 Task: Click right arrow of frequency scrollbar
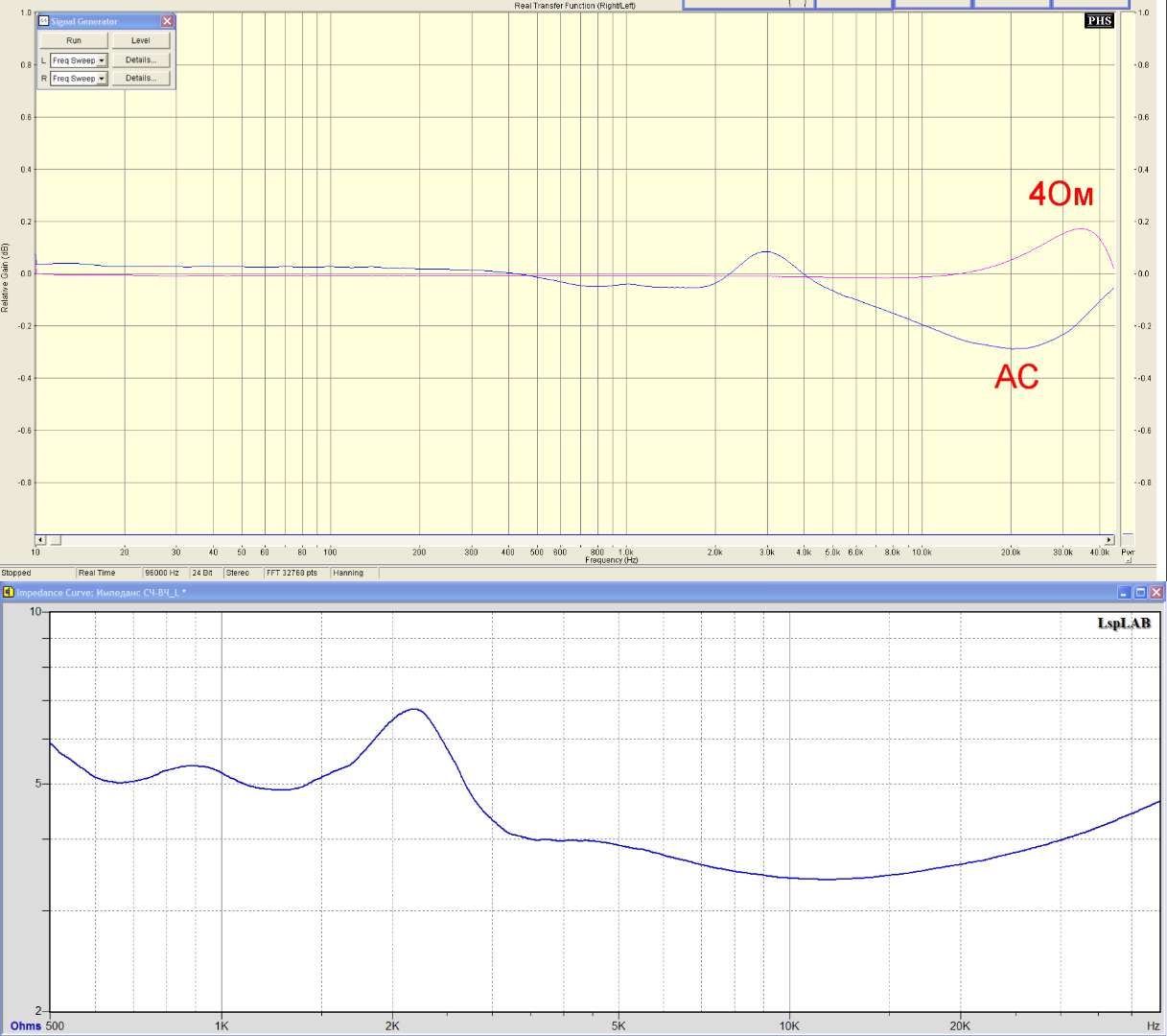[x=1109, y=540]
